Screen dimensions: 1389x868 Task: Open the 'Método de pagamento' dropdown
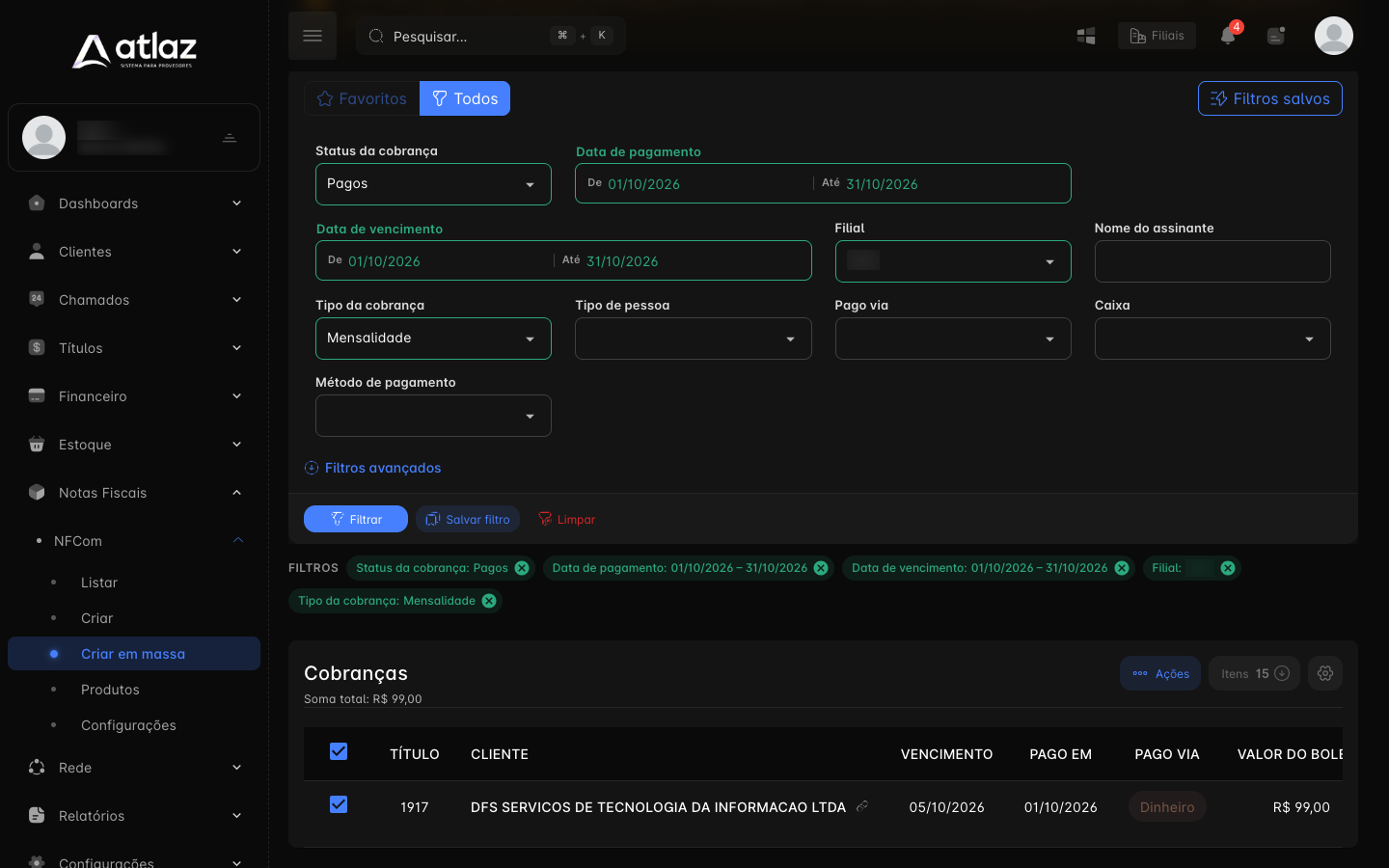tap(433, 416)
